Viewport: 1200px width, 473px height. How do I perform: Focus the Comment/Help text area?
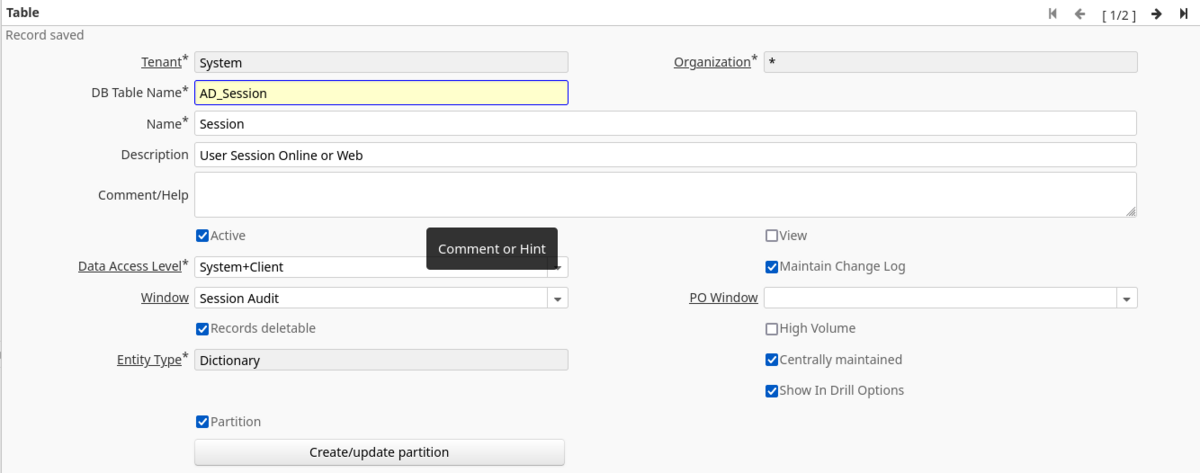[665, 194]
